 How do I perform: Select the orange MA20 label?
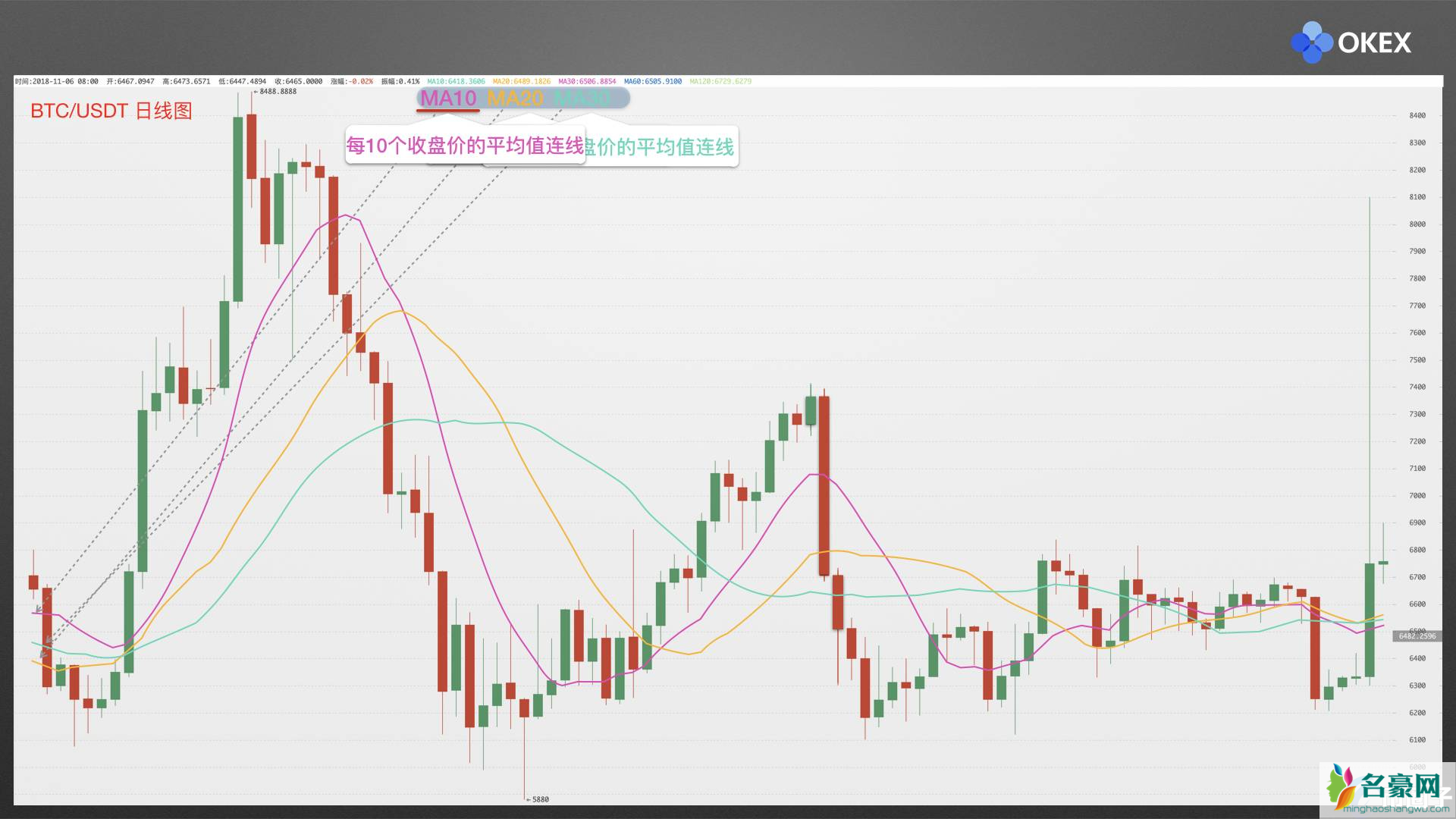(x=515, y=98)
